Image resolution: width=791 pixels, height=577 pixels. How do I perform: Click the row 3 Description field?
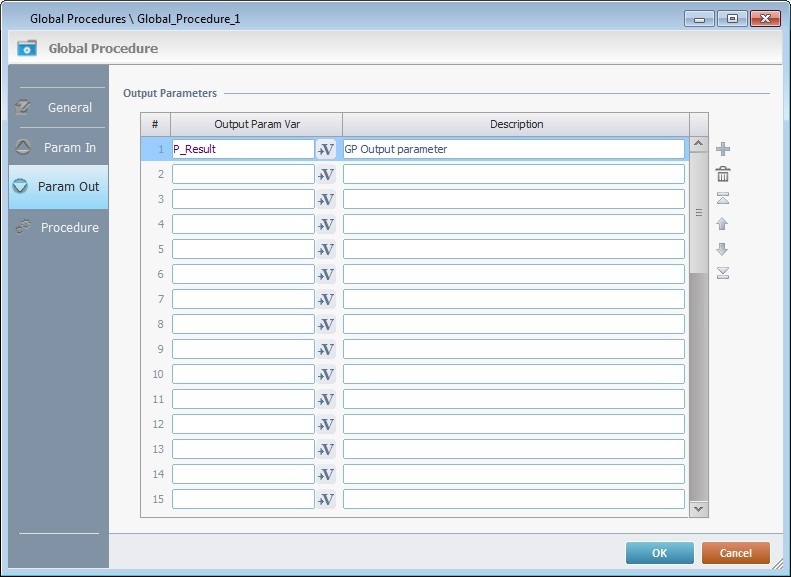[513, 199]
